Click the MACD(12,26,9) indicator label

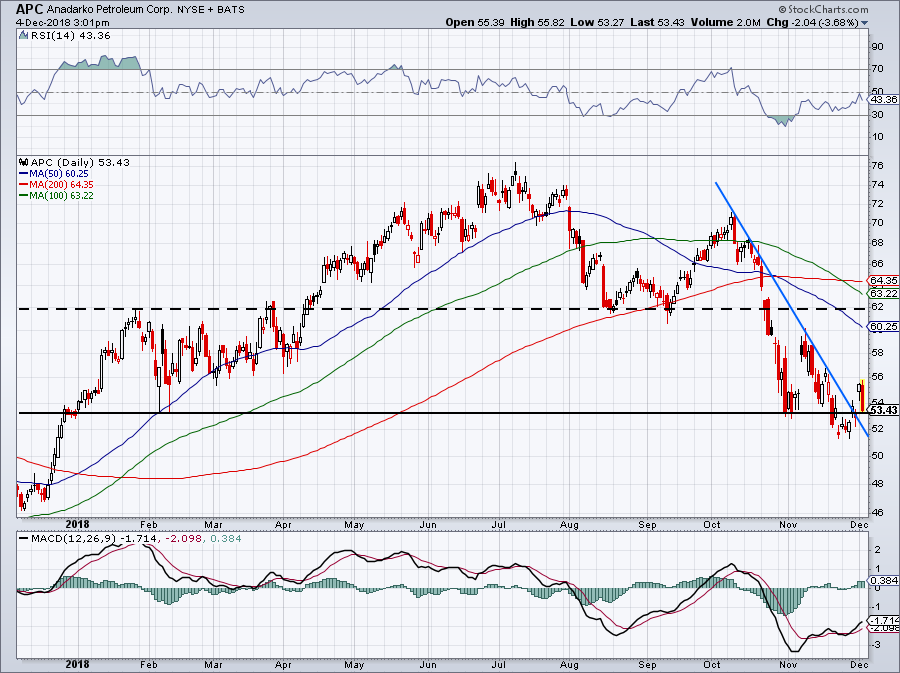(73, 538)
